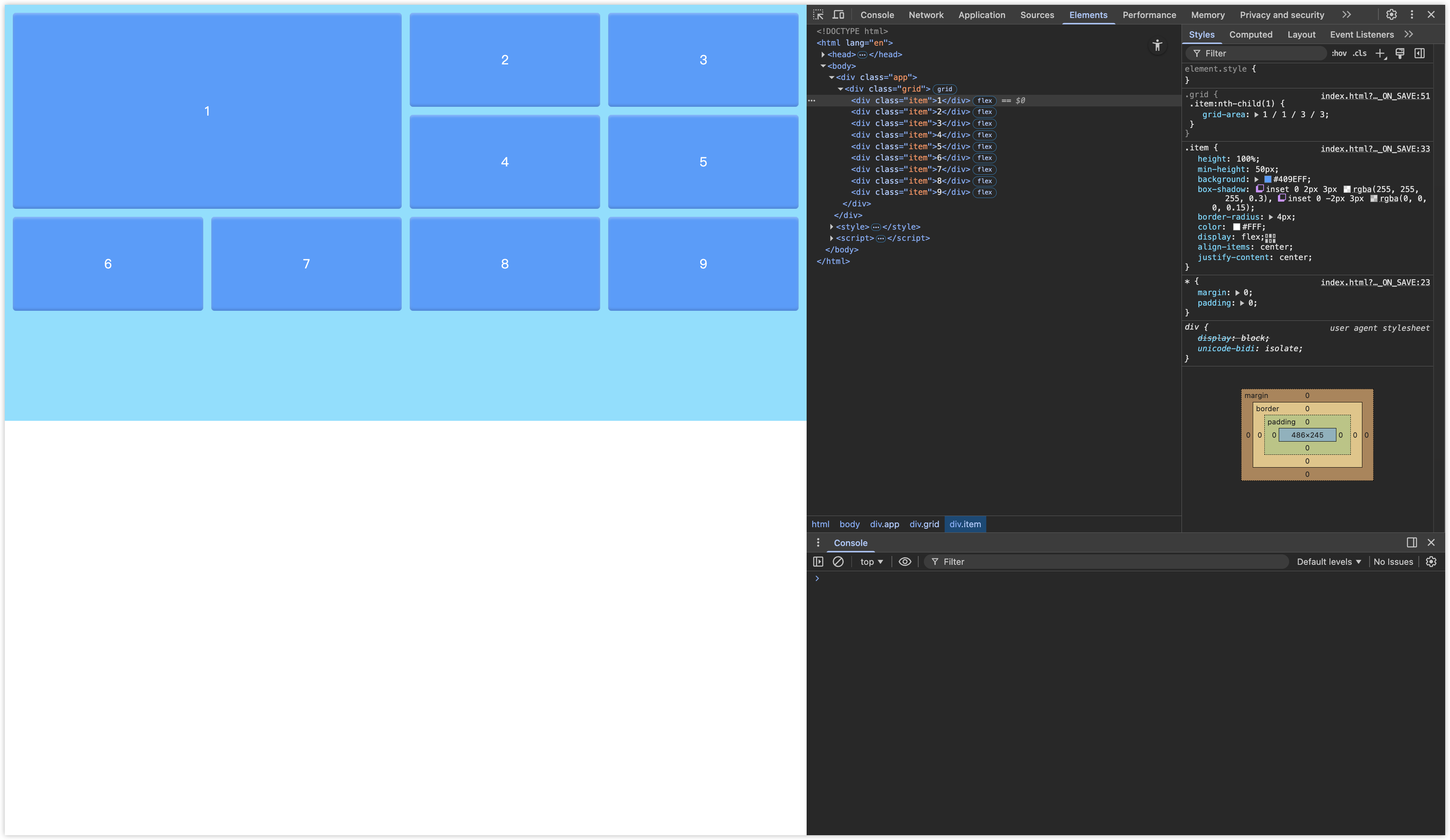The image size is (1450, 840).
Task: Click the new style rule plus icon
Action: pos(1380,54)
